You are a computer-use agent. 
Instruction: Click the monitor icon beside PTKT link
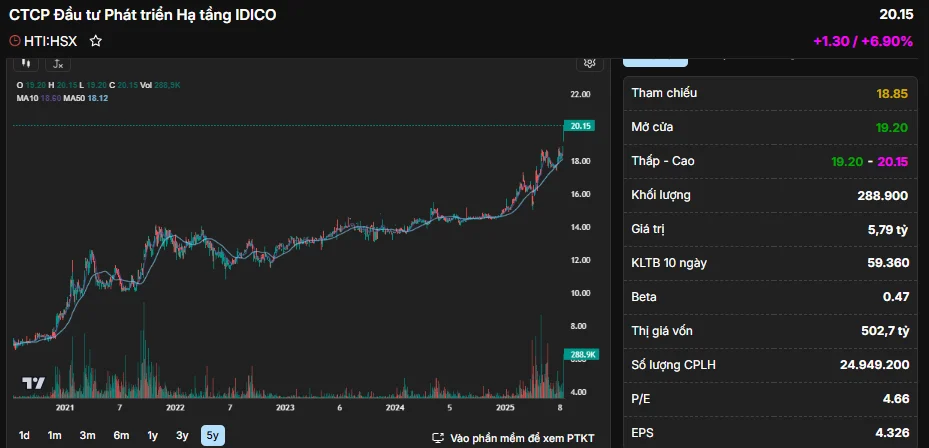(438, 438)
